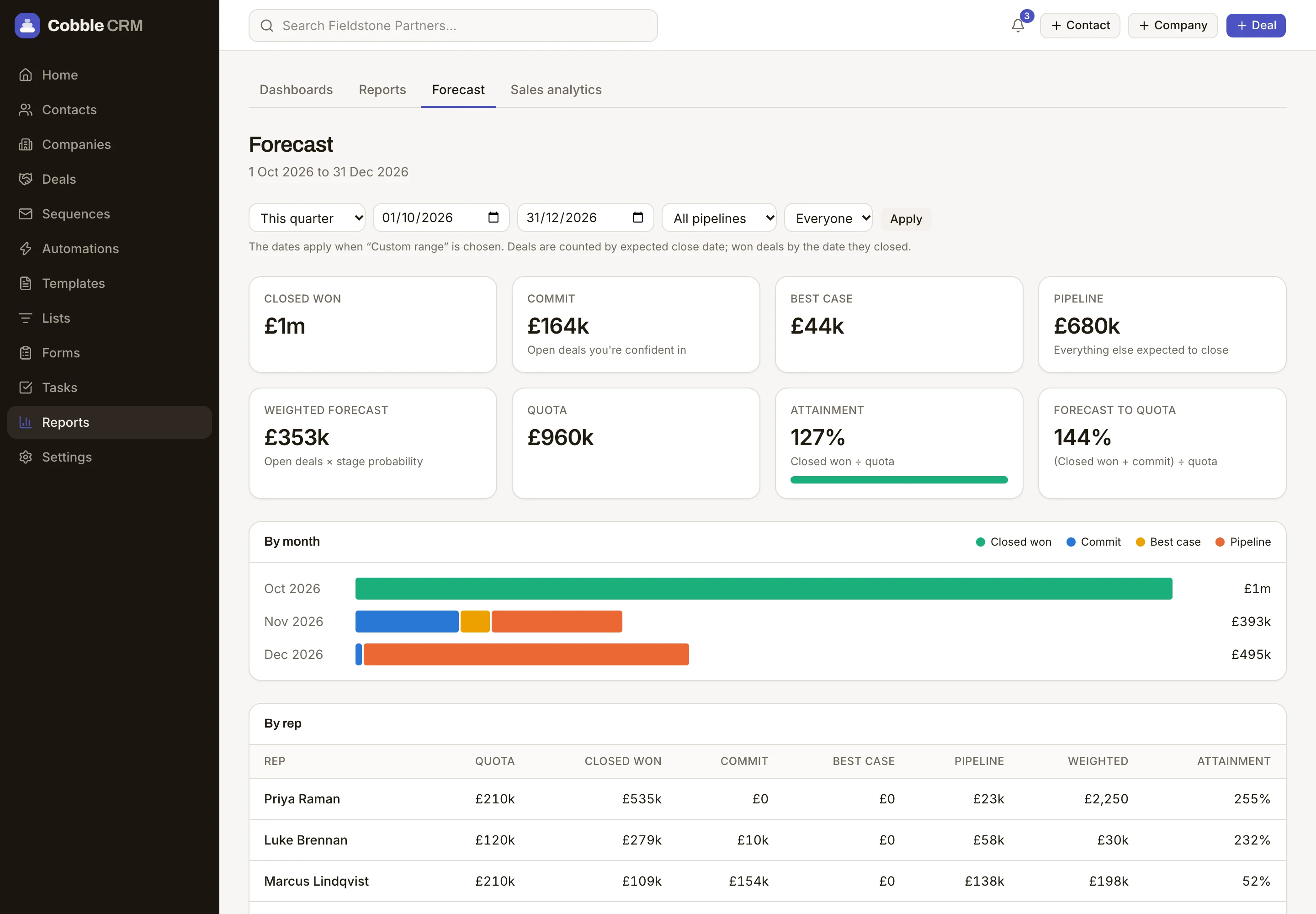
Task: Switch to the Sales analytics tab
Action: [x=556, y=90]
